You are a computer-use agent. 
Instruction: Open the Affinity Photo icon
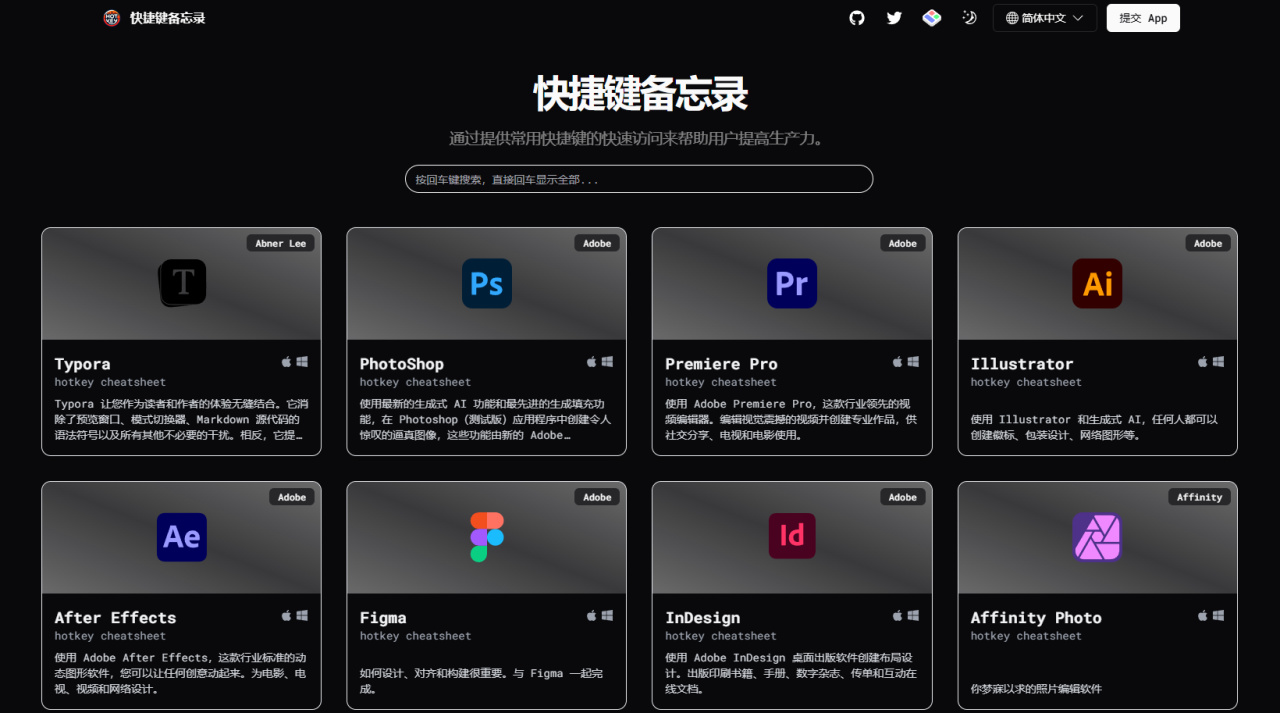(x=1098, y=537)
